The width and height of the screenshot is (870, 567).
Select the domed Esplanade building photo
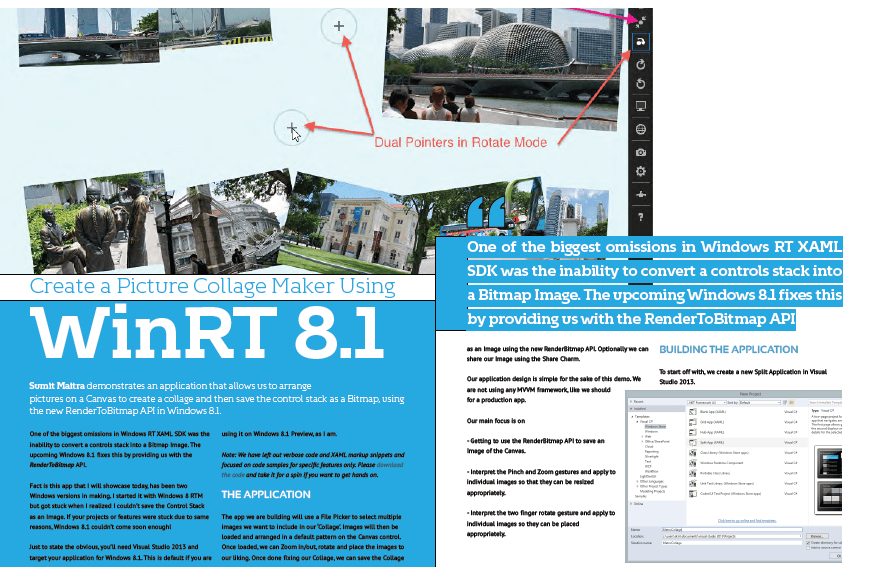504,69
